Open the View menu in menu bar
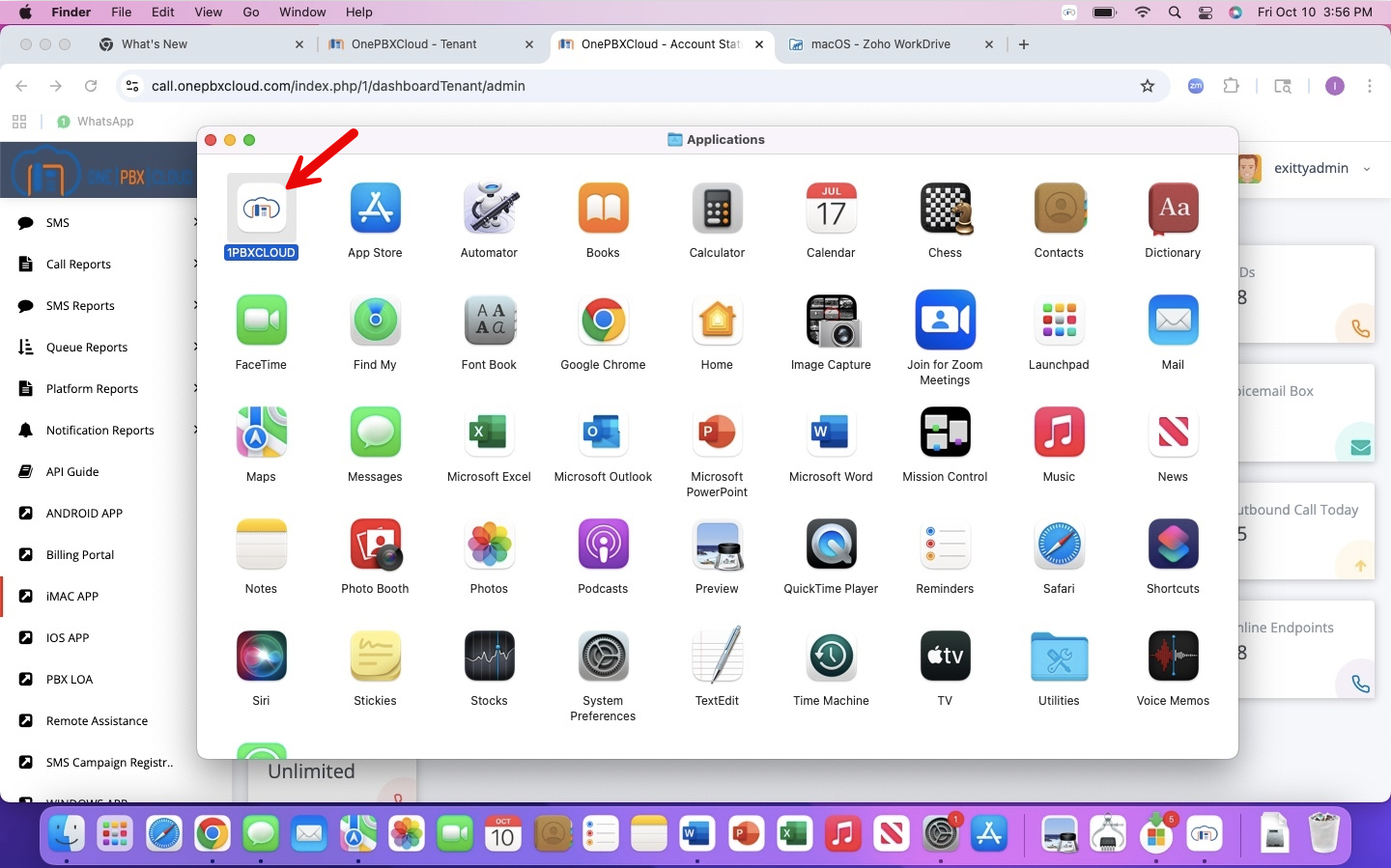The width and height of the screenshot is (1391, 868). pyautogui.click(x=208, y=13)
